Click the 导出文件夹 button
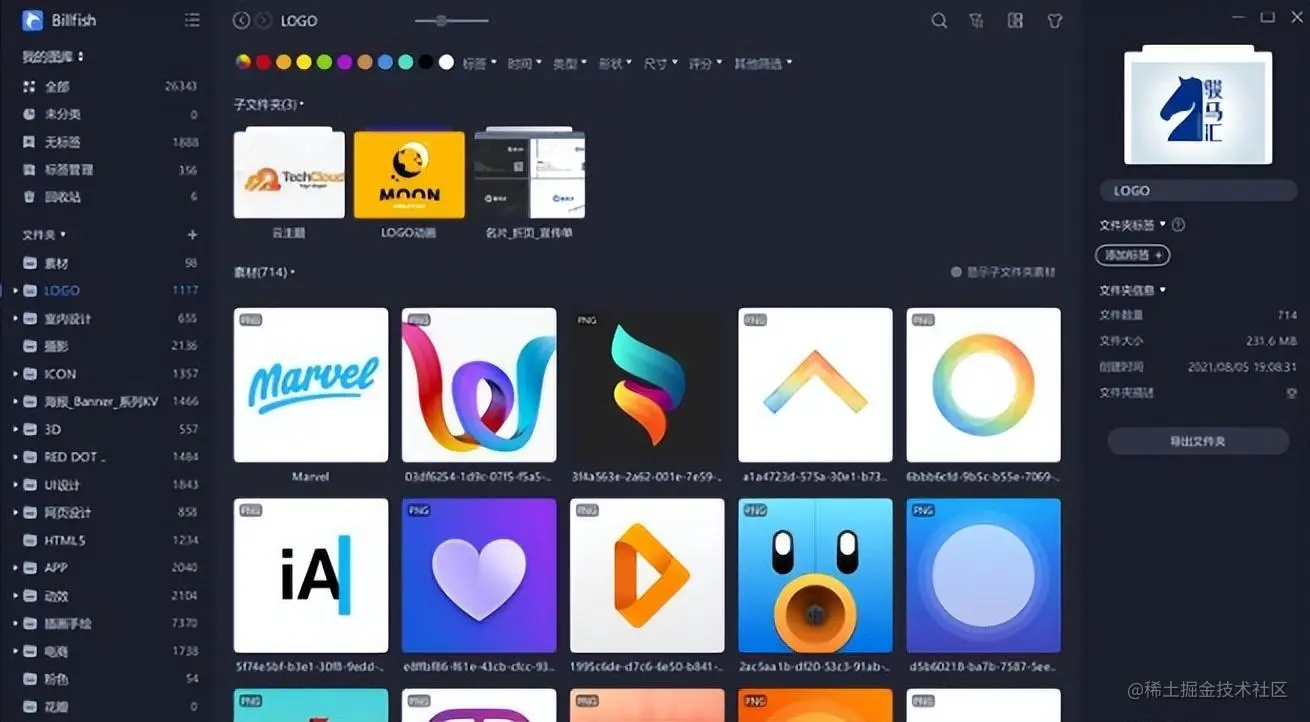This screenshot has height=722, width=1310. tap(1198, 441)
